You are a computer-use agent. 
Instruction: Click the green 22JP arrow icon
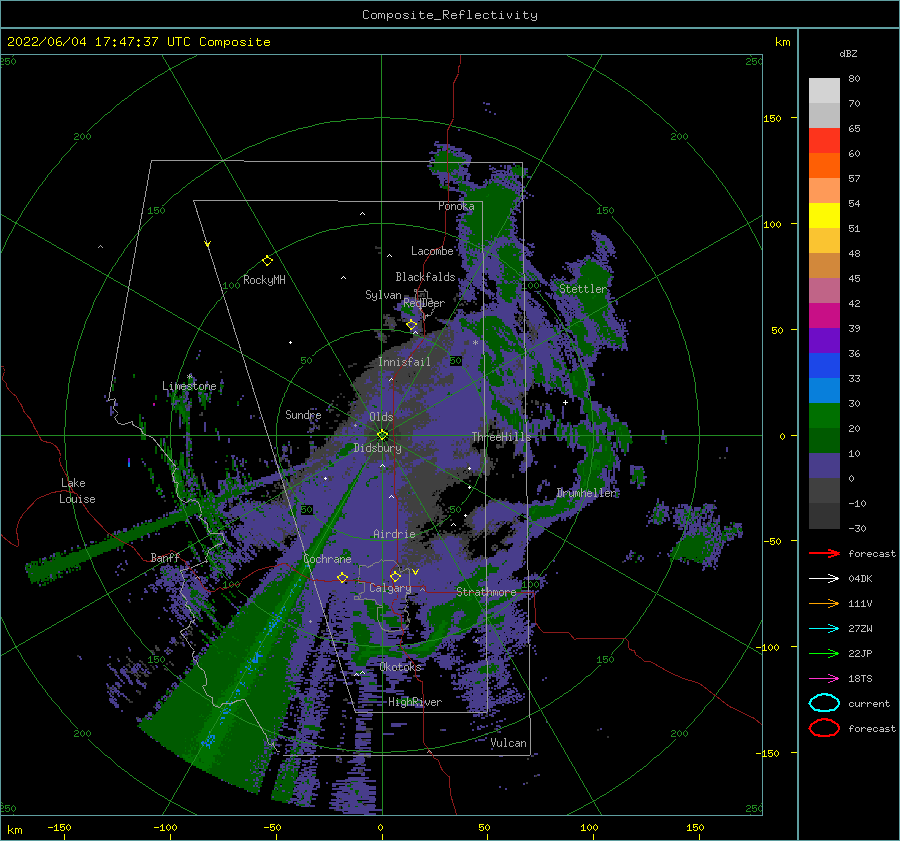tap(824, 653)
